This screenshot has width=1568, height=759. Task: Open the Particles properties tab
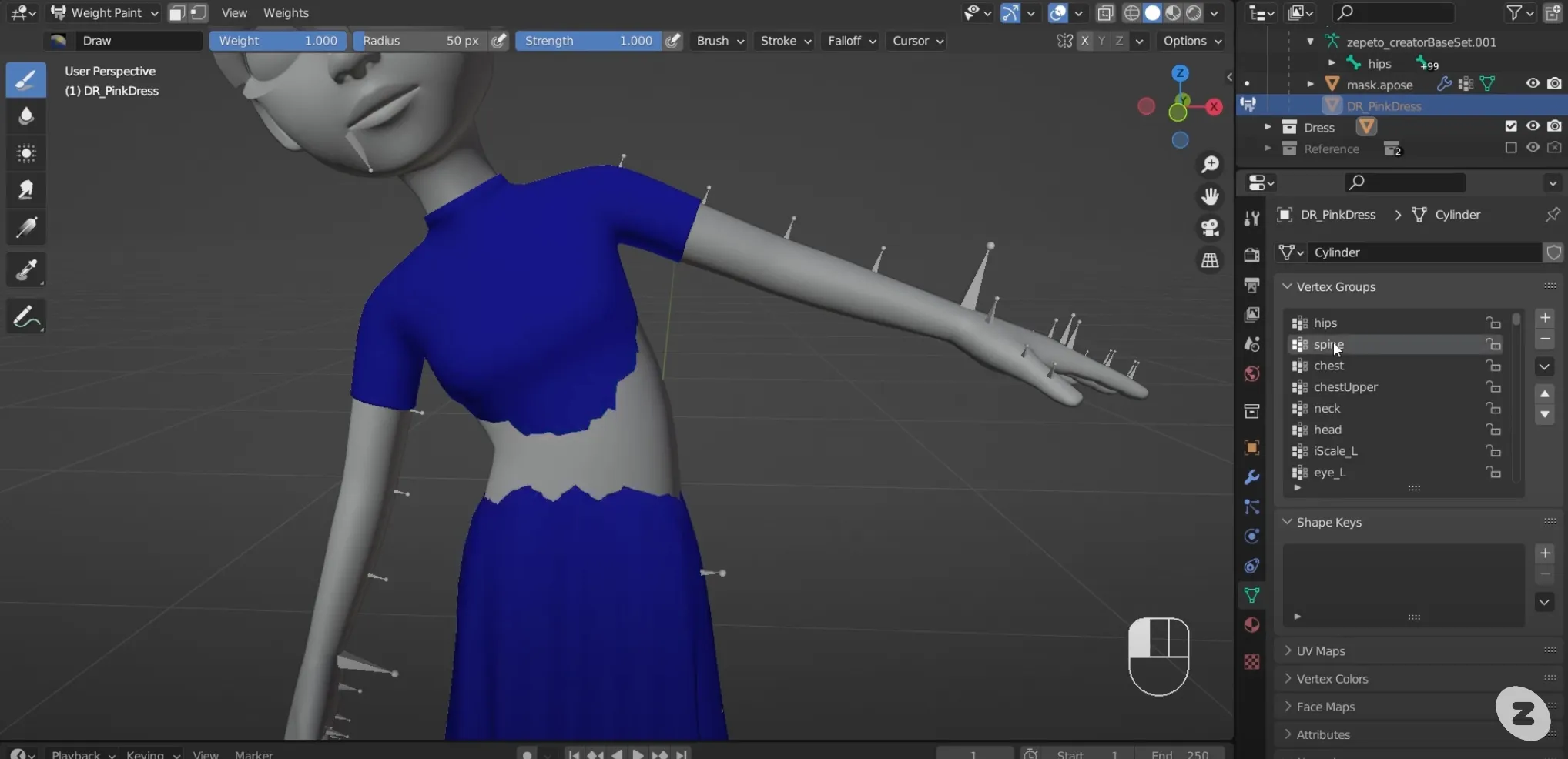pyautogui.click(x=1251, y=507)
